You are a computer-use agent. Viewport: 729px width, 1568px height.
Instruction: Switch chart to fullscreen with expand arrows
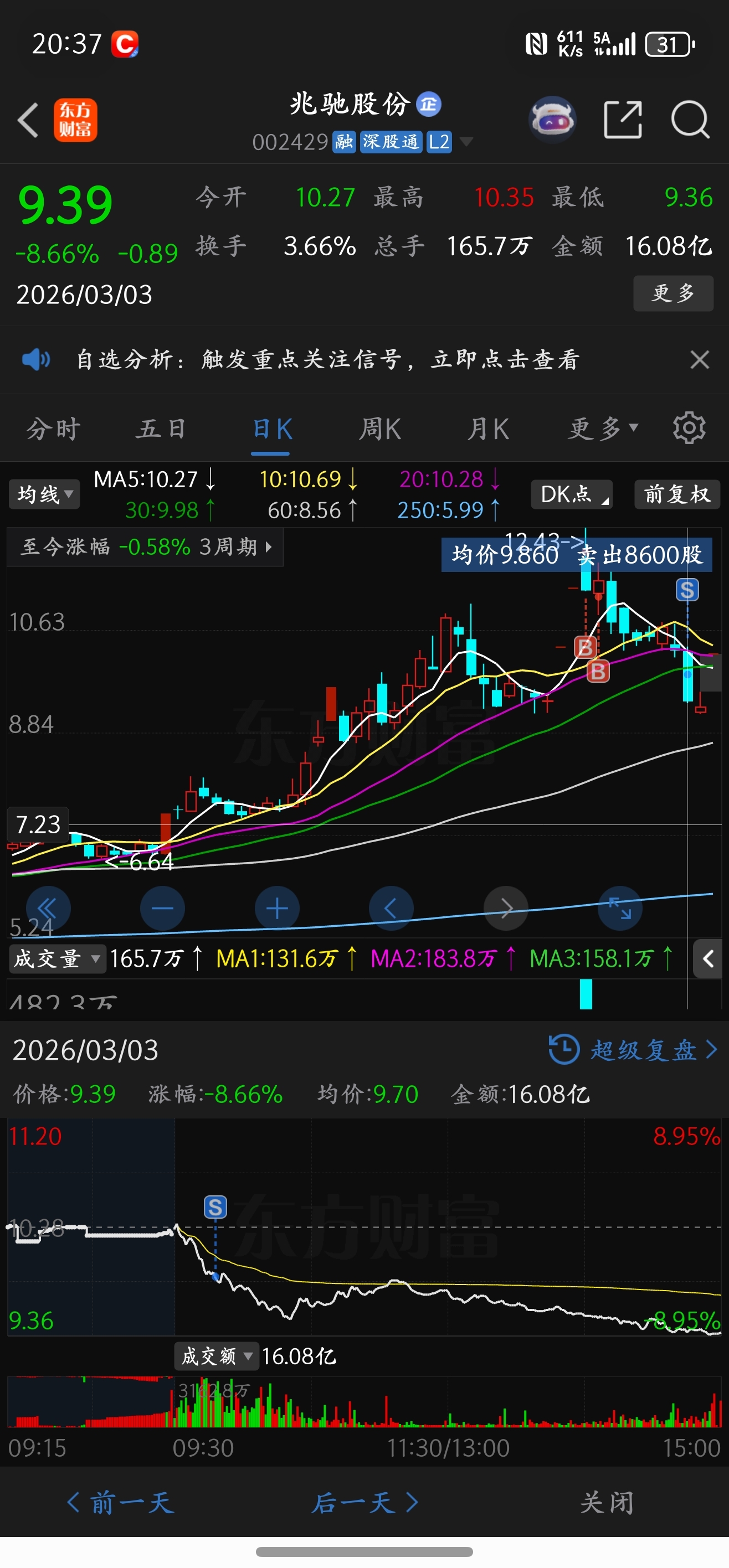pyautogui.click(x=620, y=908)
